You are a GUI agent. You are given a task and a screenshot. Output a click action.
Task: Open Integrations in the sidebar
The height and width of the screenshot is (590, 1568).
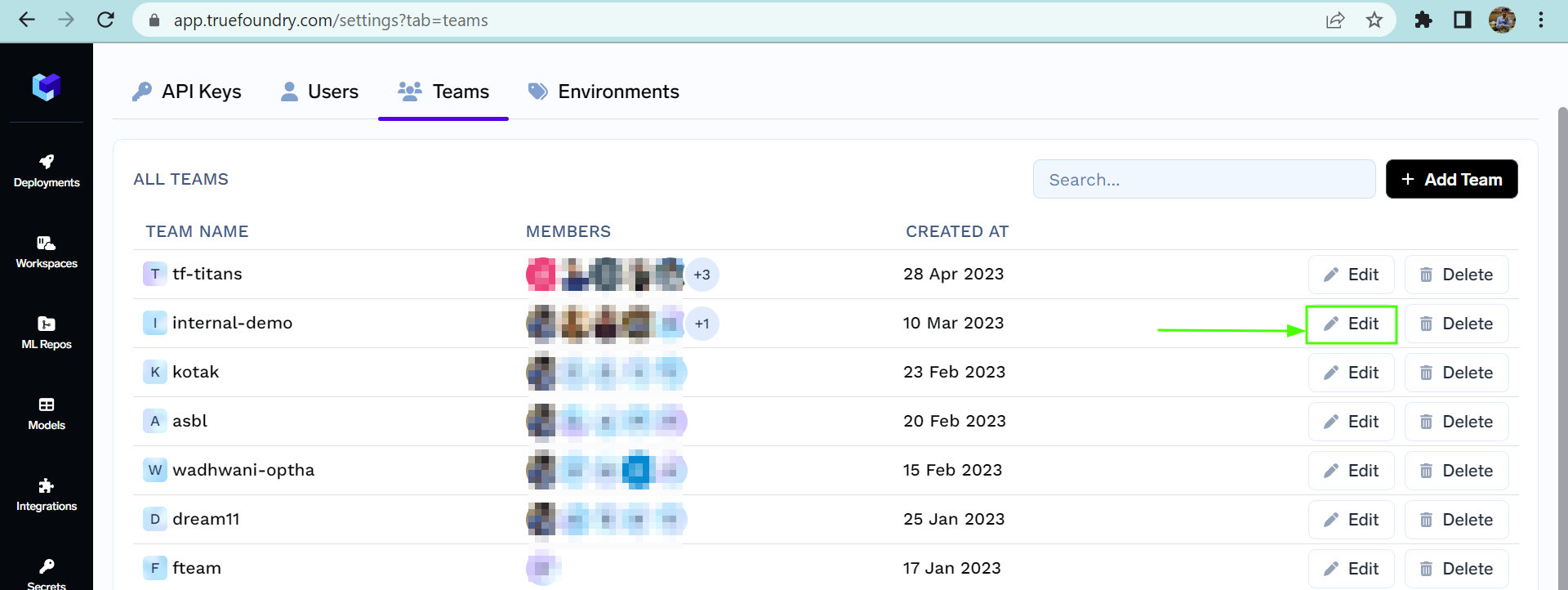tap(47, 494)
